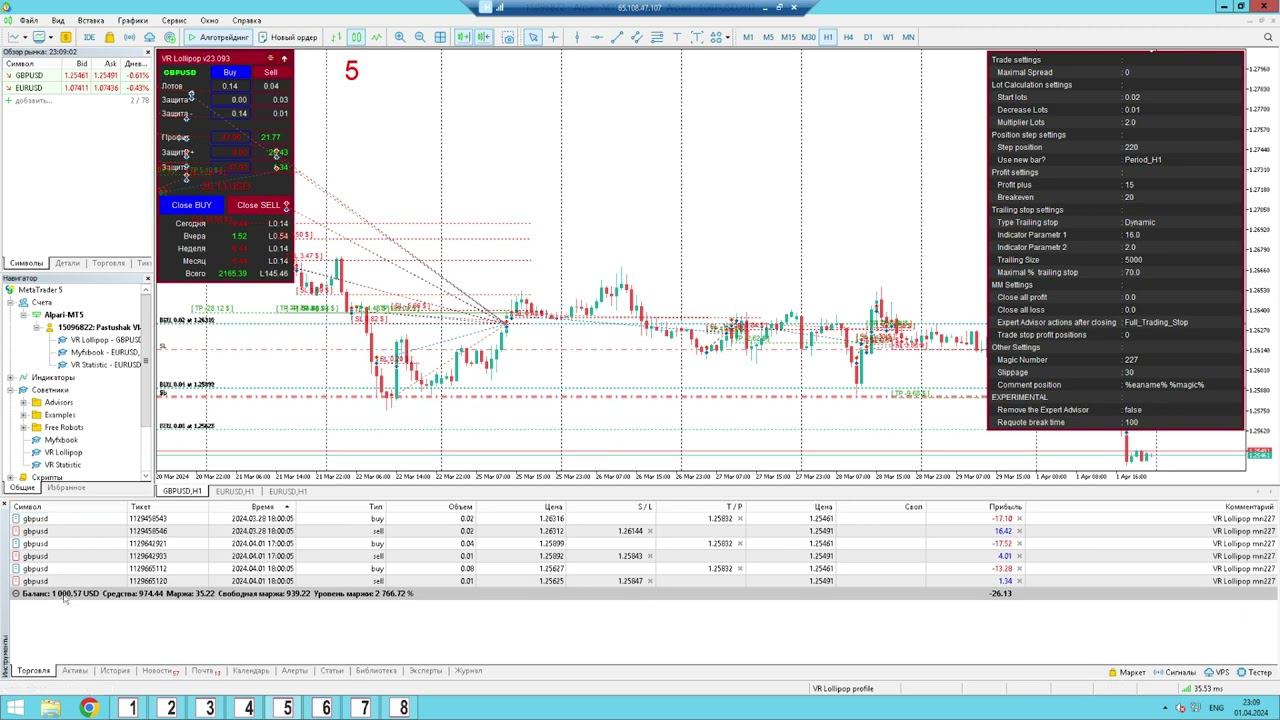Click the red Sell button
The height and width of the screenshot is (720, 1280).
(271, 72)
